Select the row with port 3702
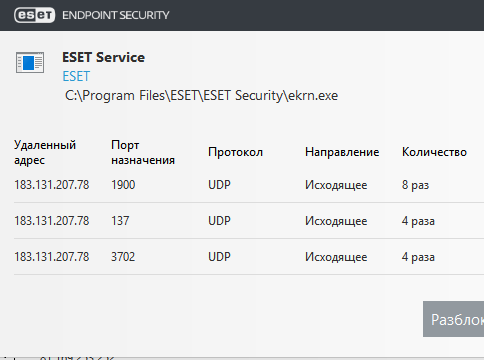 click(249, 257)
